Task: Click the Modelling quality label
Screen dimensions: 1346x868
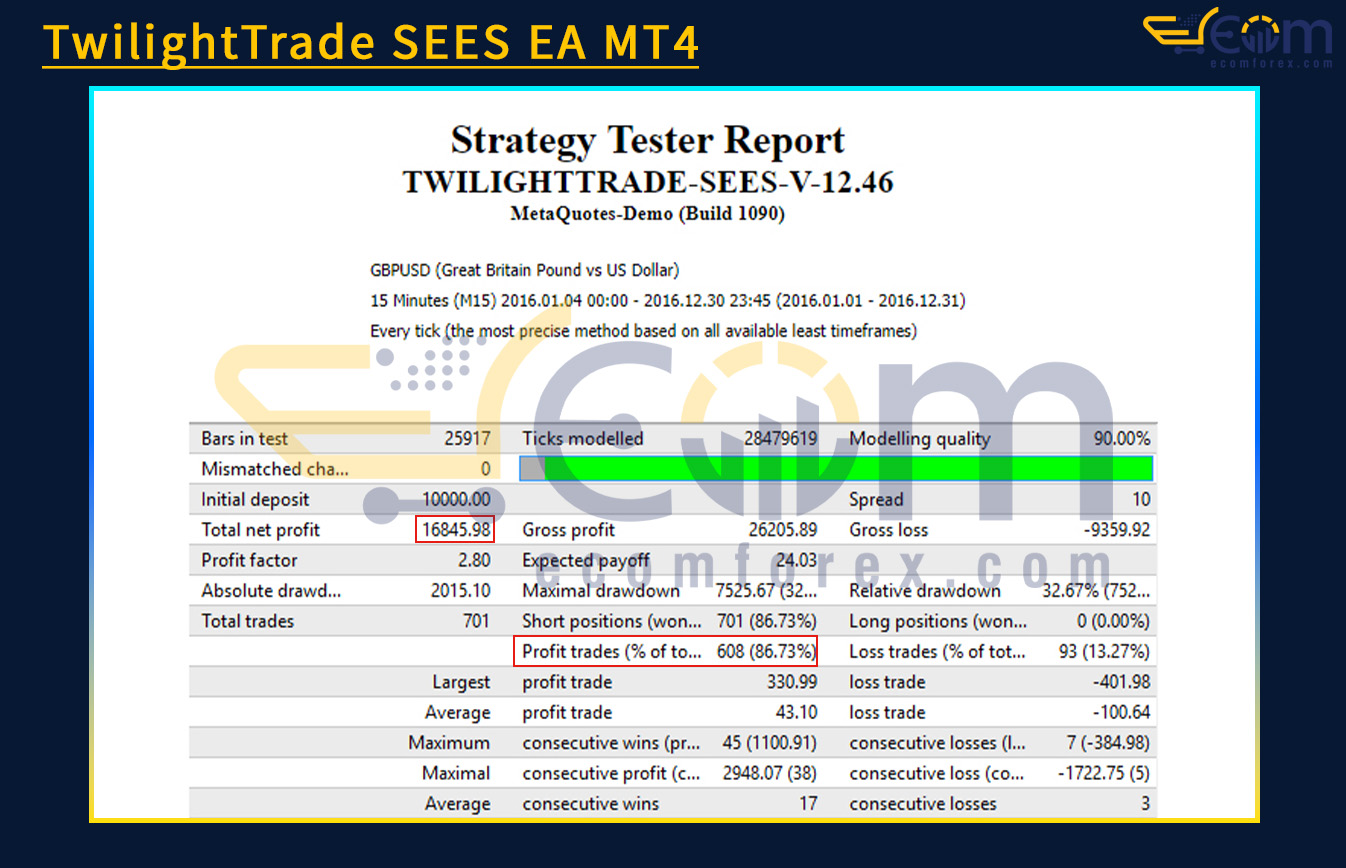Action: tap(919, 438)
